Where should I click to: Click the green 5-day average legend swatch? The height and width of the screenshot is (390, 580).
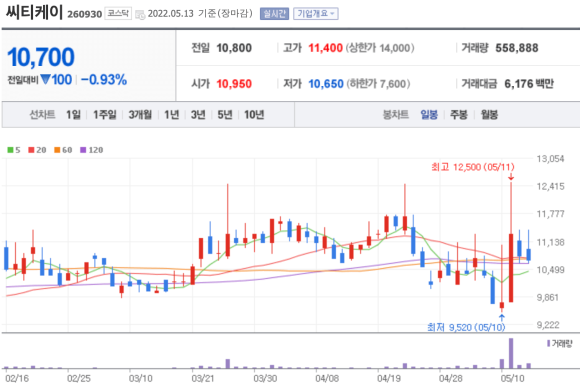coord(10,150)
